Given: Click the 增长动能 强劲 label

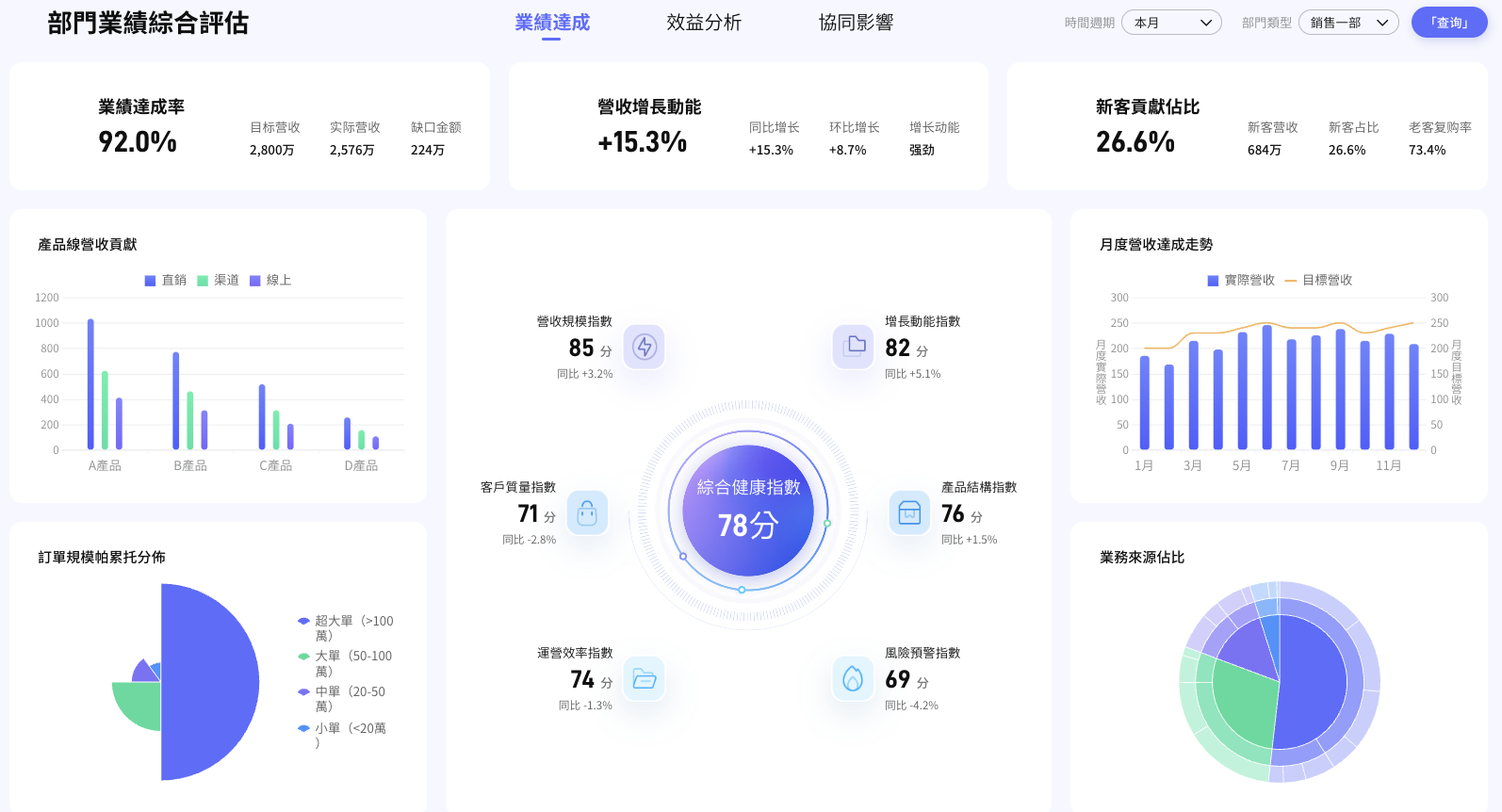Looking at the screenshot, I should [x=922, y=150].
